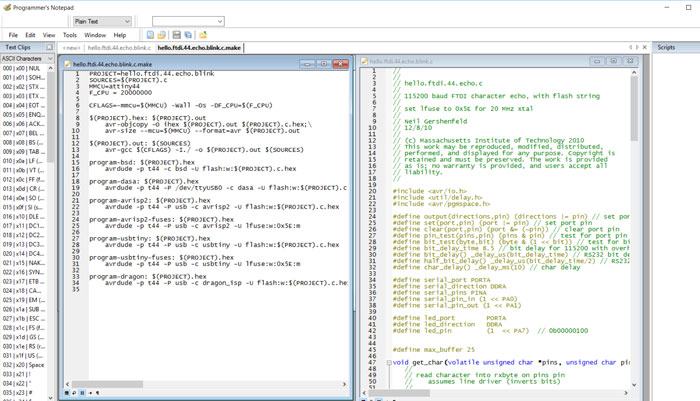This screenshot has height=401, width=700.
Task: Click '#define max_buffer 25' in blink.c
Action: tap(433, 350)
